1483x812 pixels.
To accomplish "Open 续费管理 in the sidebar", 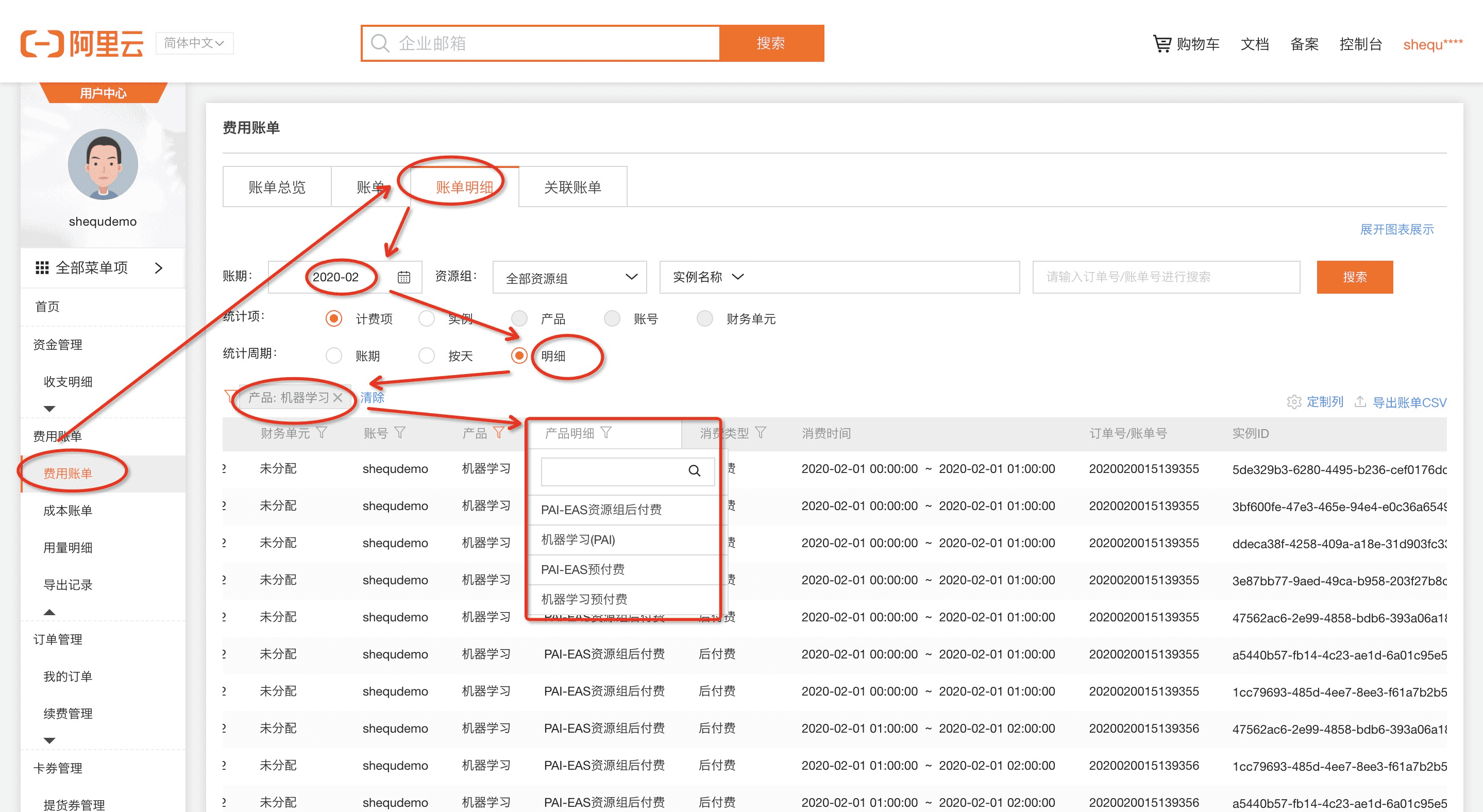I will 68,714.
